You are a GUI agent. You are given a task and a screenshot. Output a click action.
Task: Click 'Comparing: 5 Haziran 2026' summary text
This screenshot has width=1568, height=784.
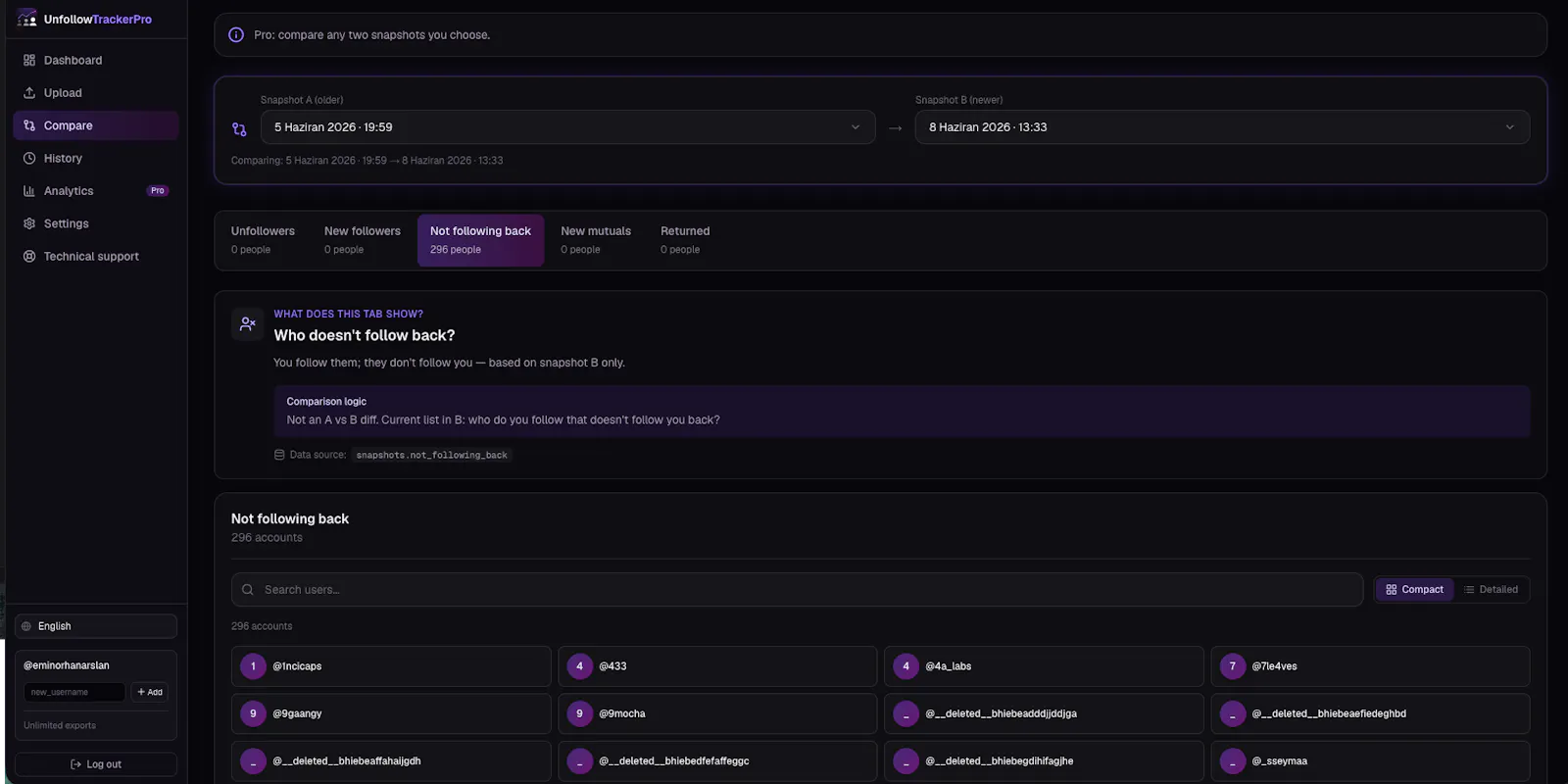pos(367,161)
